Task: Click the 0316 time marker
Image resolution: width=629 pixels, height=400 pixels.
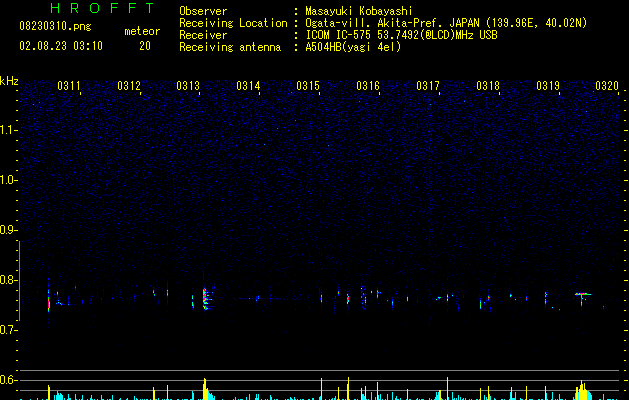Action: pyautogui.click(x=368, y=86)
